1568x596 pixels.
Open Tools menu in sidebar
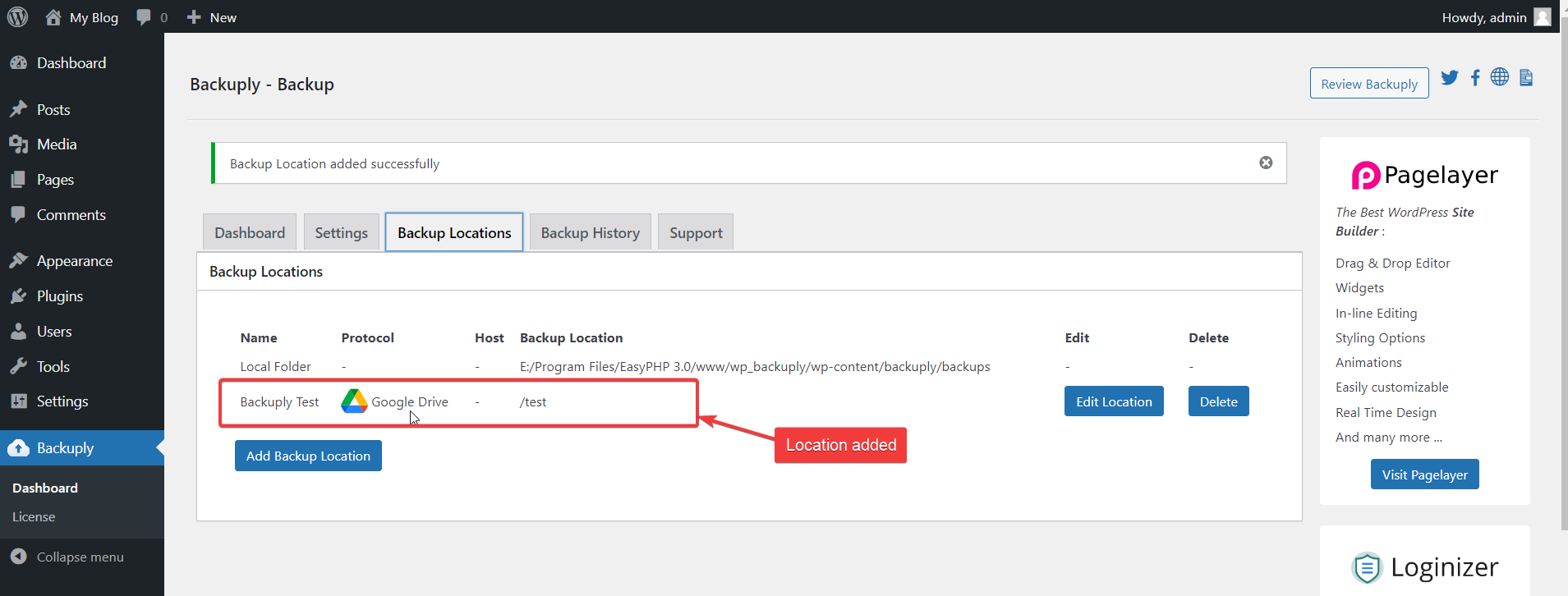(x=82, y=366)
